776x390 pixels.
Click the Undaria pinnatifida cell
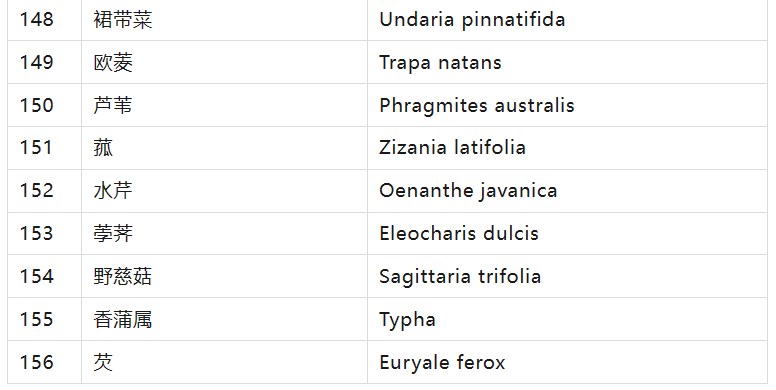[567, 19]
